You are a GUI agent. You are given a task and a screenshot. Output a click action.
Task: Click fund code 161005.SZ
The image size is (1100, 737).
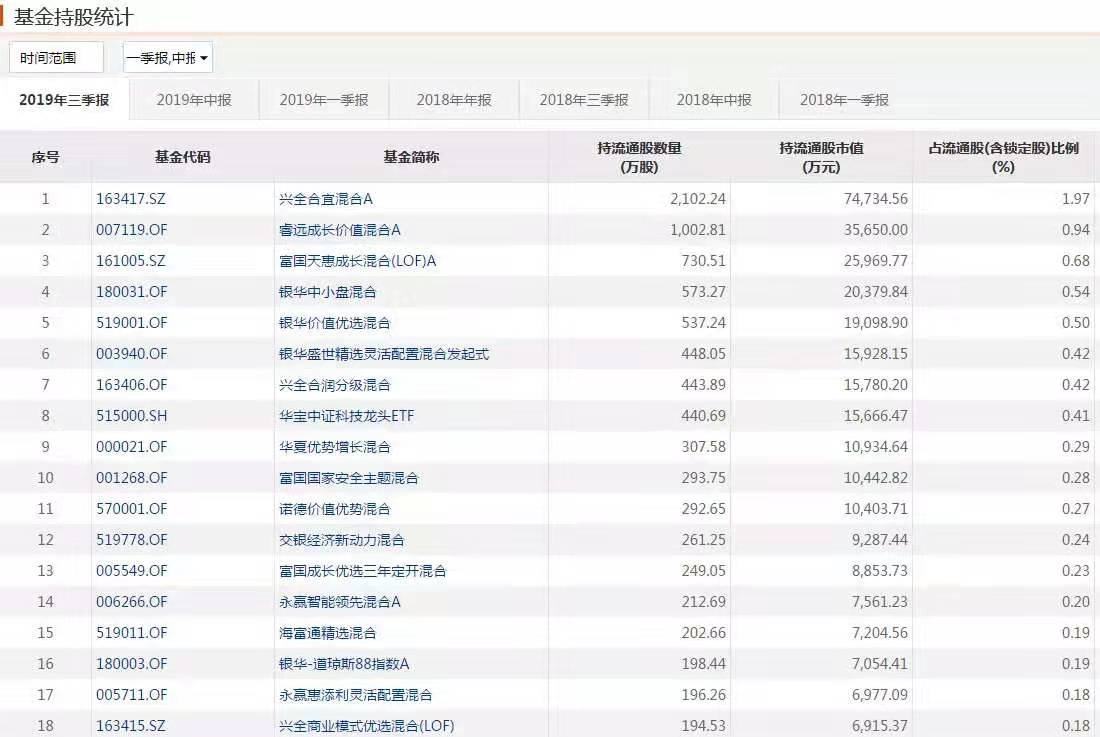coord(131,261)
